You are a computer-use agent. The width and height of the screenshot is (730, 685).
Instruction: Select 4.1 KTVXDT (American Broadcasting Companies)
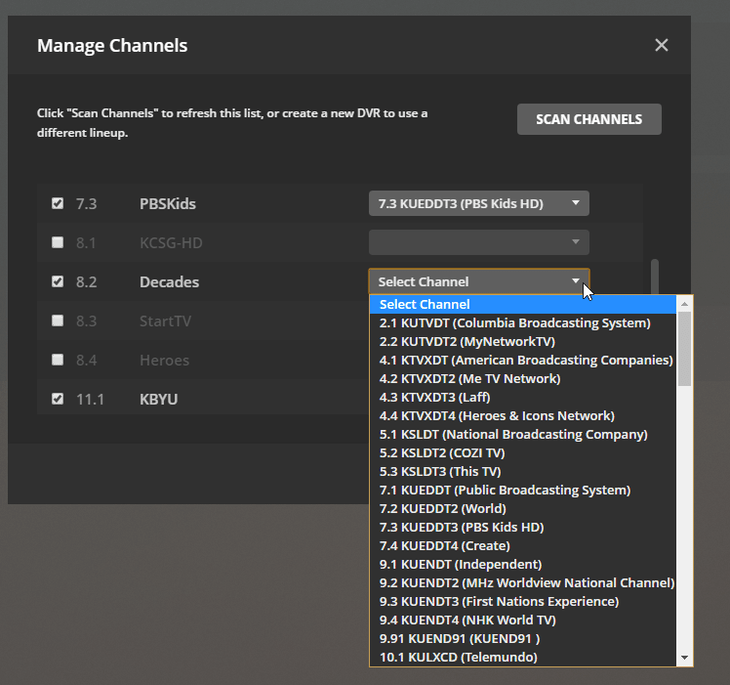pos(523,360)
